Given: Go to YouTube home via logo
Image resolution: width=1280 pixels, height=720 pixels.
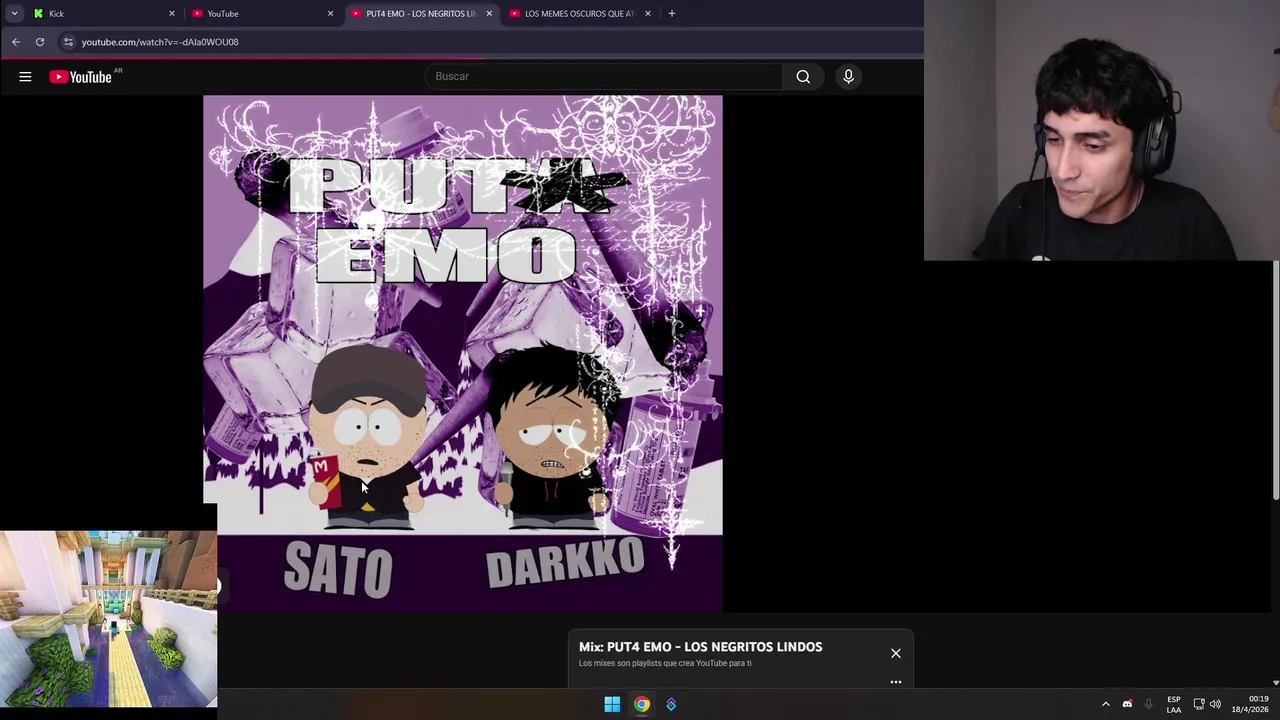Looking at the screenshot, I should pos(80,77).
